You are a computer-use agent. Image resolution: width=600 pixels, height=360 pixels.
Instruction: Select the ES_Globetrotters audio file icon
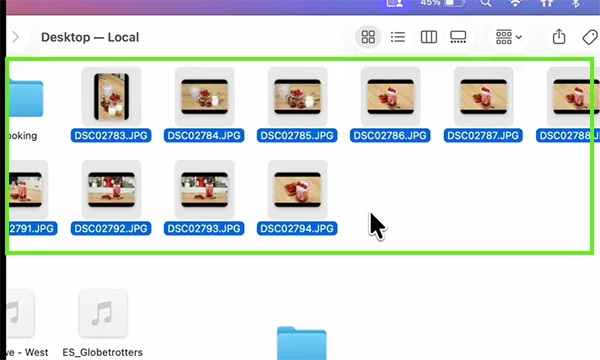click(103, 314)
